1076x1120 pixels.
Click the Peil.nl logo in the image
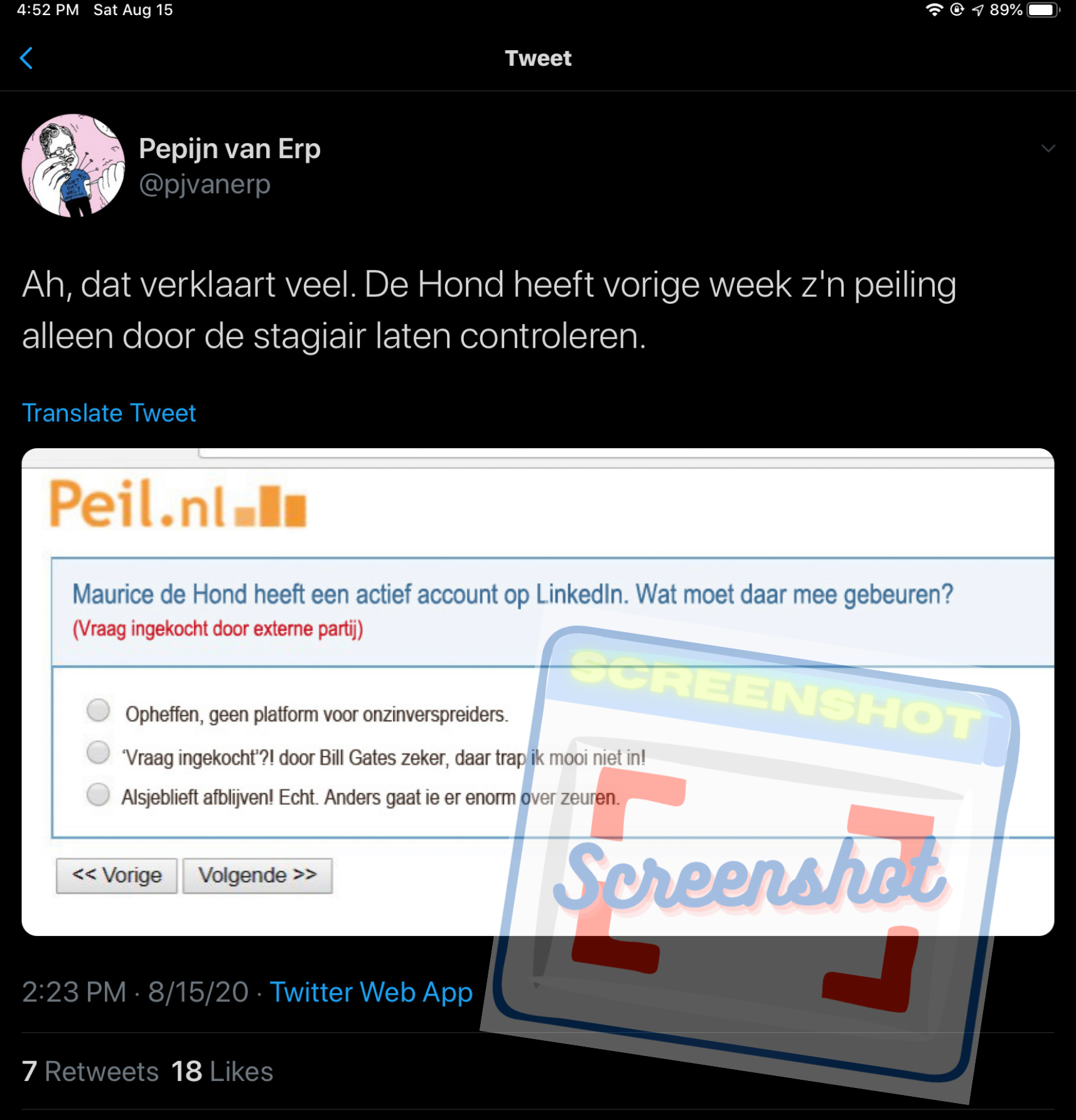pyautogui.click(x=178, y=503)
